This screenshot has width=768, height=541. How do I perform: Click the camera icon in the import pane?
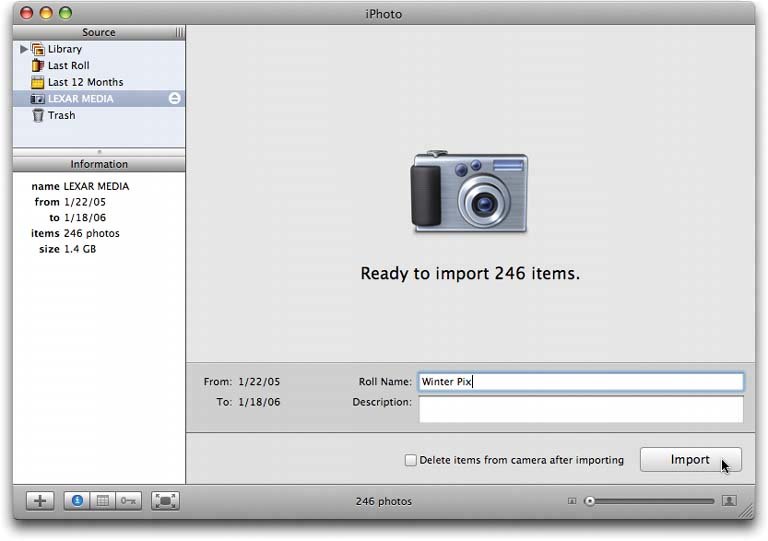coord(469,192)
